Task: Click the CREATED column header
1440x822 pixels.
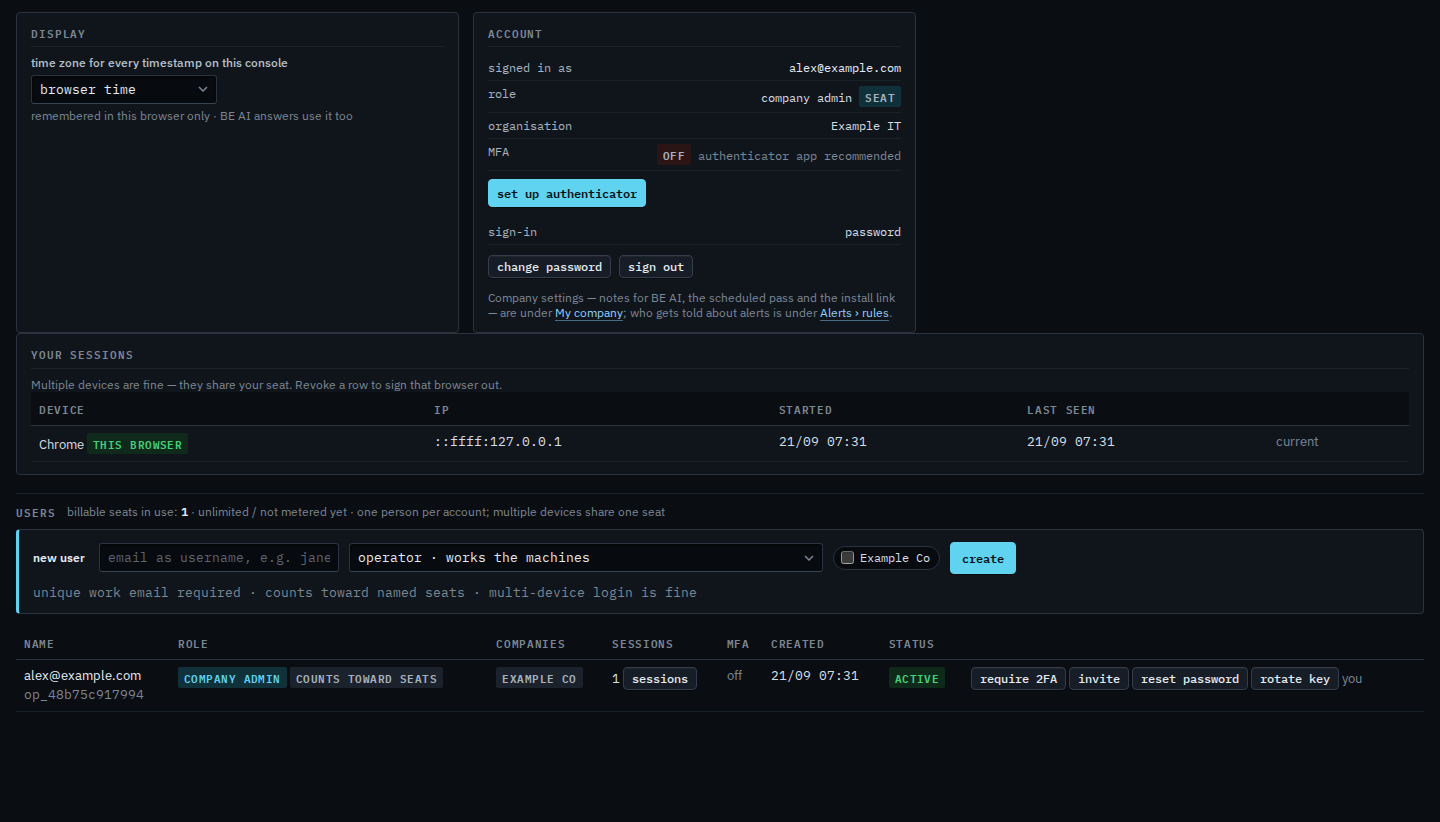Action: click(798, 644)
